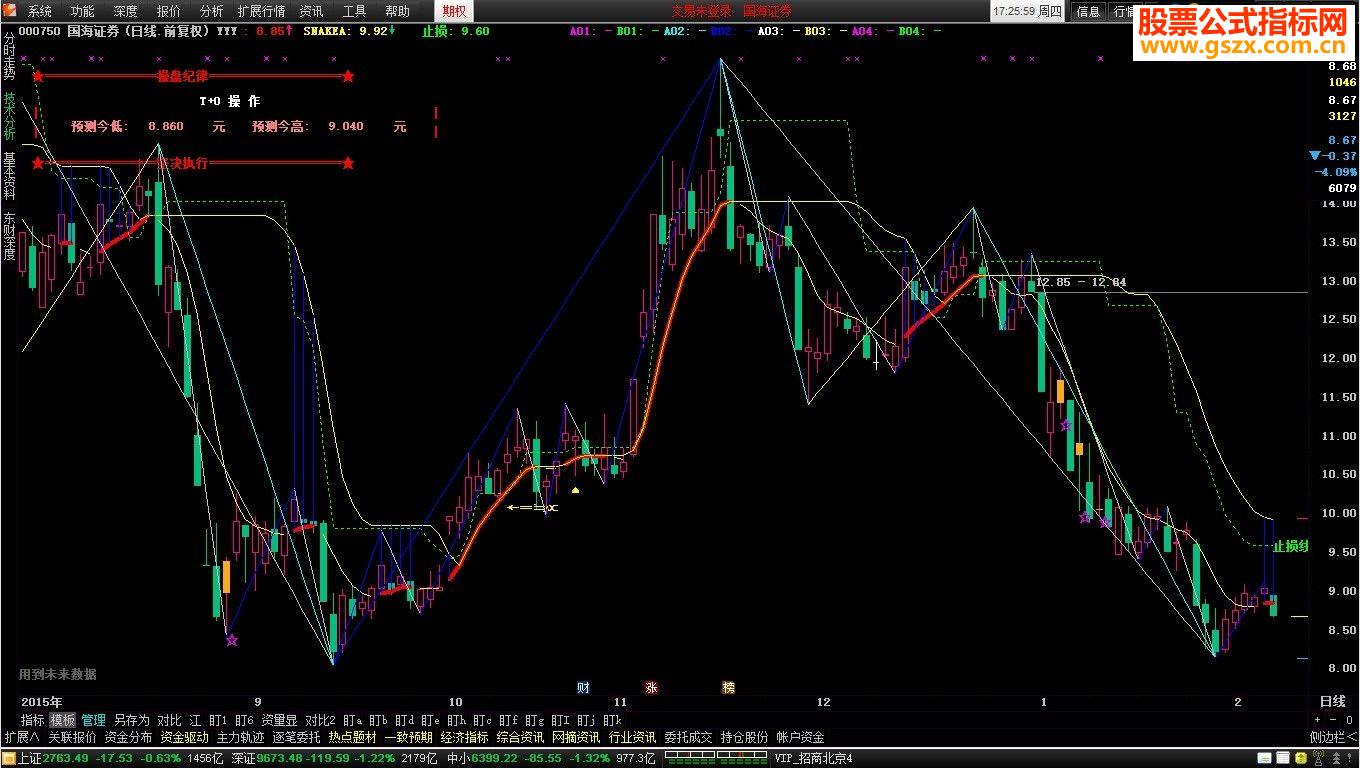Open the 资金驱动 tab
The width and height of the screenshot is (1360, 768).
[184, 737]
